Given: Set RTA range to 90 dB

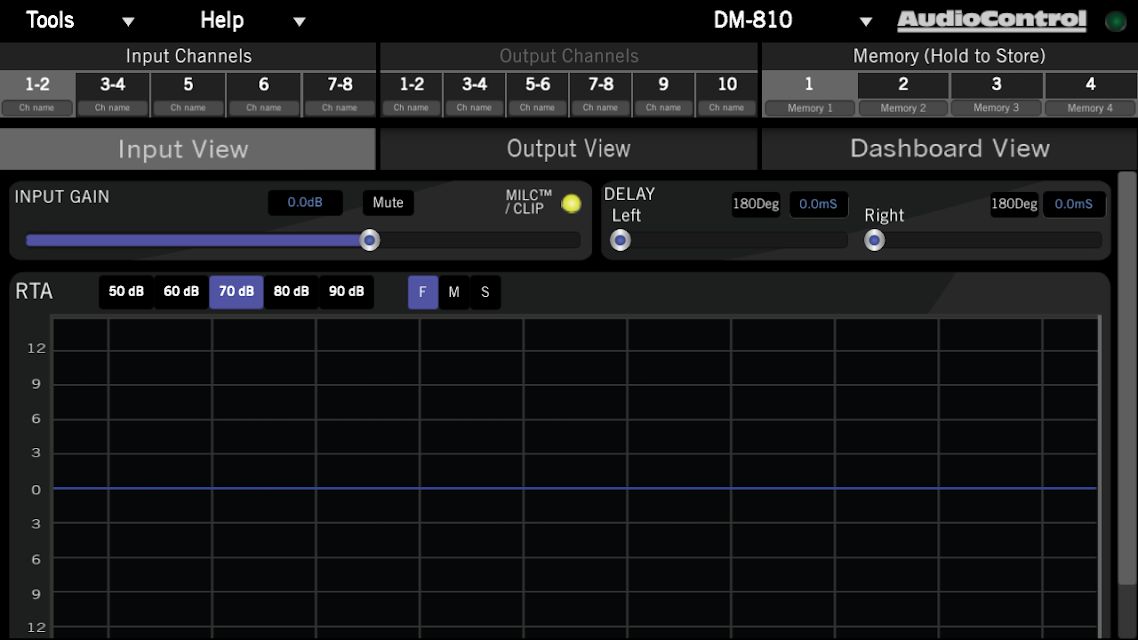Looking at the screenshot, I should coord(346,292).
